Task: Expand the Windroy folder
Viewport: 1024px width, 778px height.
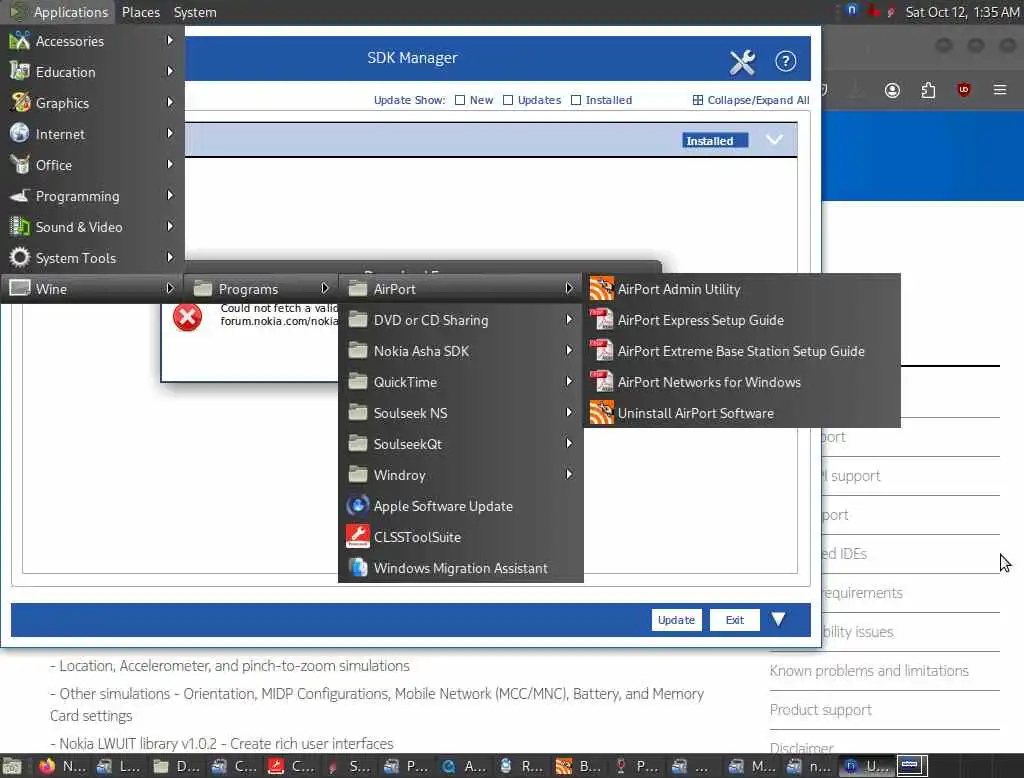Action: pyautogui.click(x=460, y=475)
